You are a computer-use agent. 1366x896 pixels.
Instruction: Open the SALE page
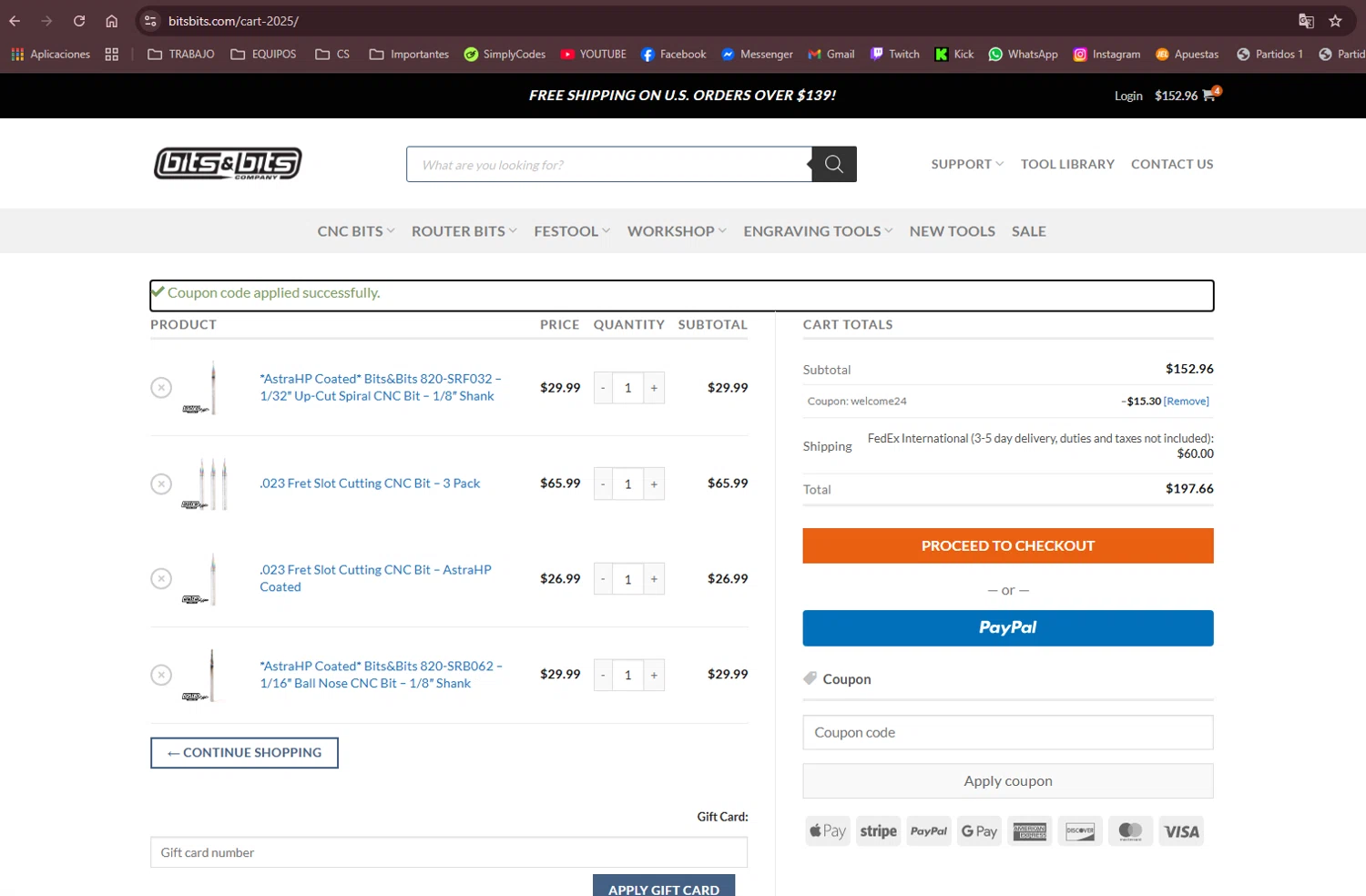coord(1028,231)
